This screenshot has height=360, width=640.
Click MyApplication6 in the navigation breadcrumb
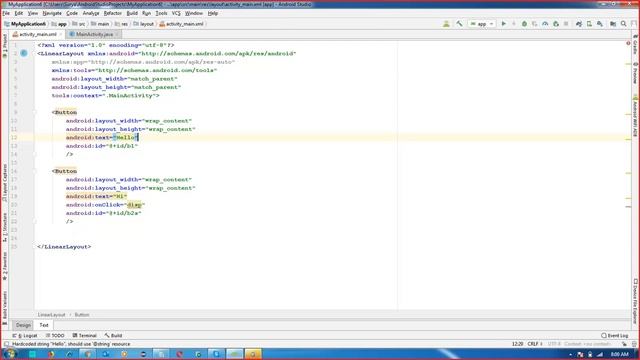point(25,24)
